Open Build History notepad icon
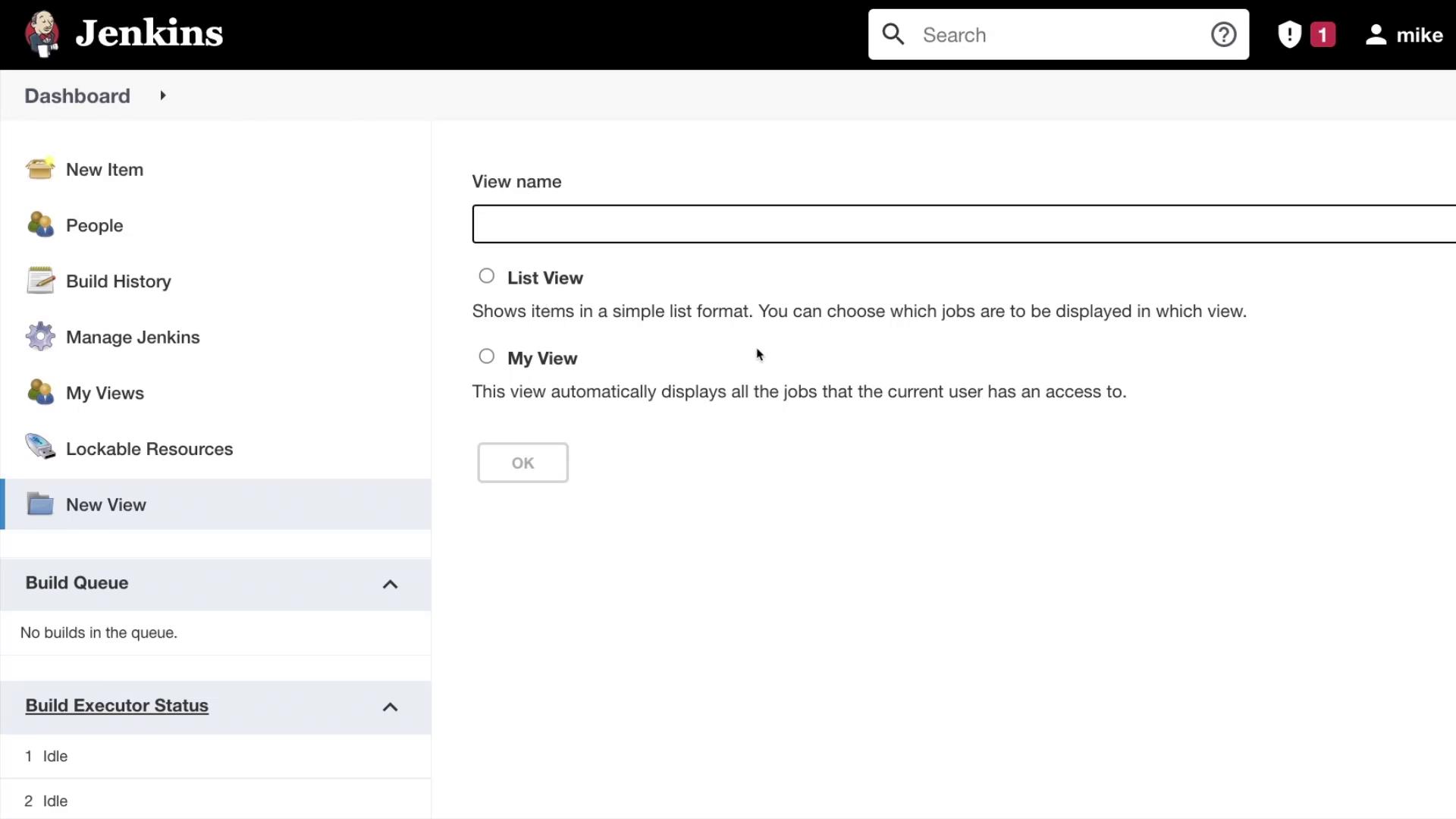1456x819 pixels. coord(40,281)
